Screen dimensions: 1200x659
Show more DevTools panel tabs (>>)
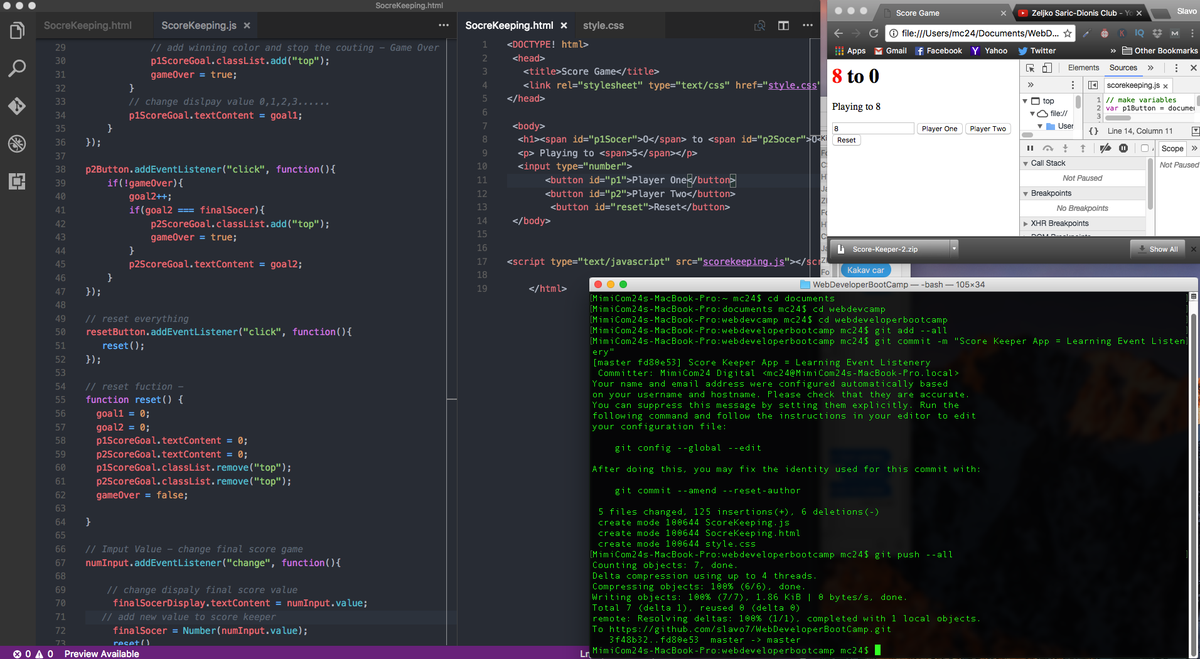[x=1150, y=68]
